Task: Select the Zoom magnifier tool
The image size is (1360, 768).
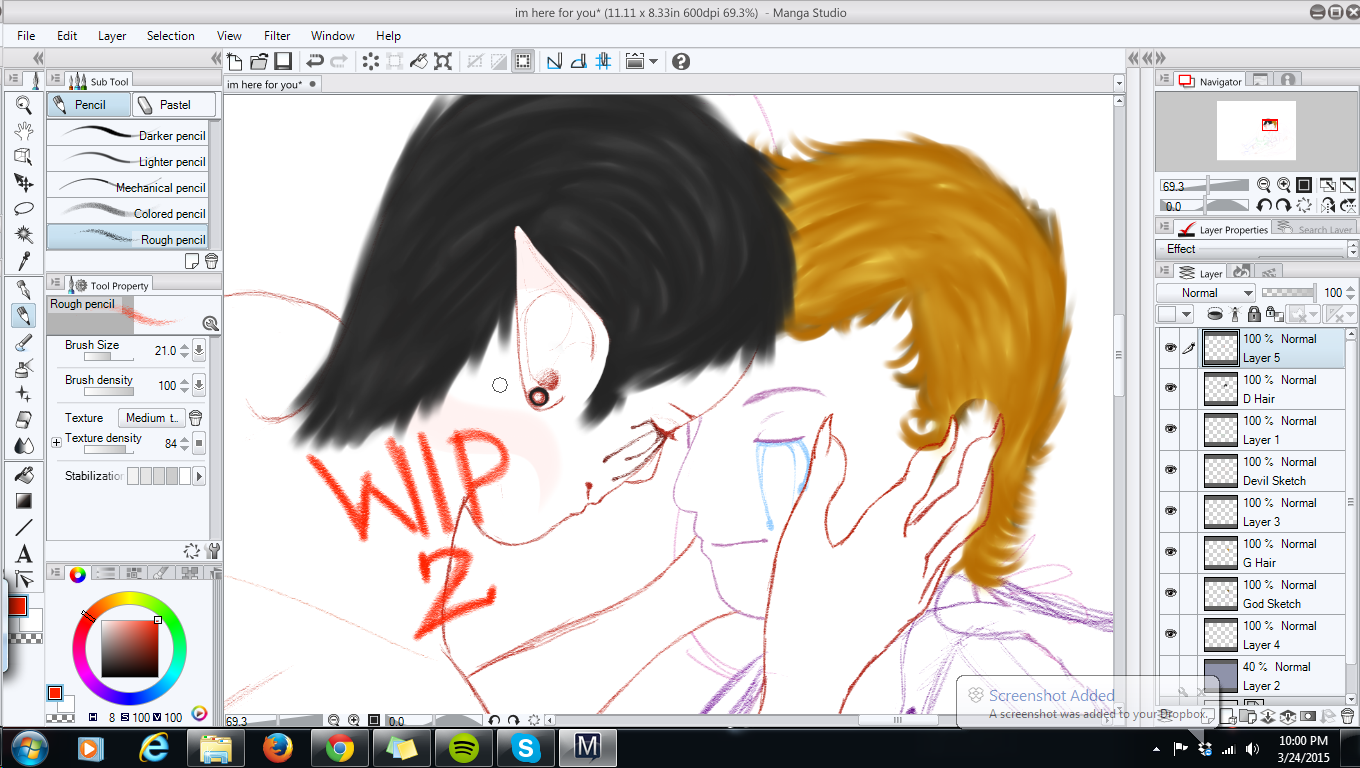Action: 24,104
